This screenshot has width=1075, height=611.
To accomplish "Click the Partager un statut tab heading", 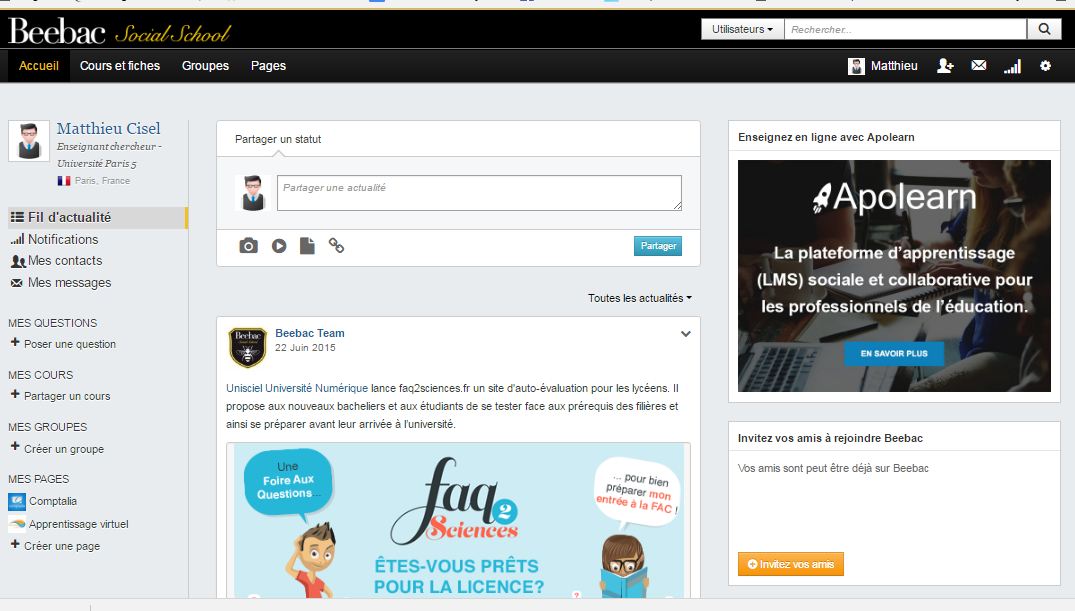I will (278, 139).
